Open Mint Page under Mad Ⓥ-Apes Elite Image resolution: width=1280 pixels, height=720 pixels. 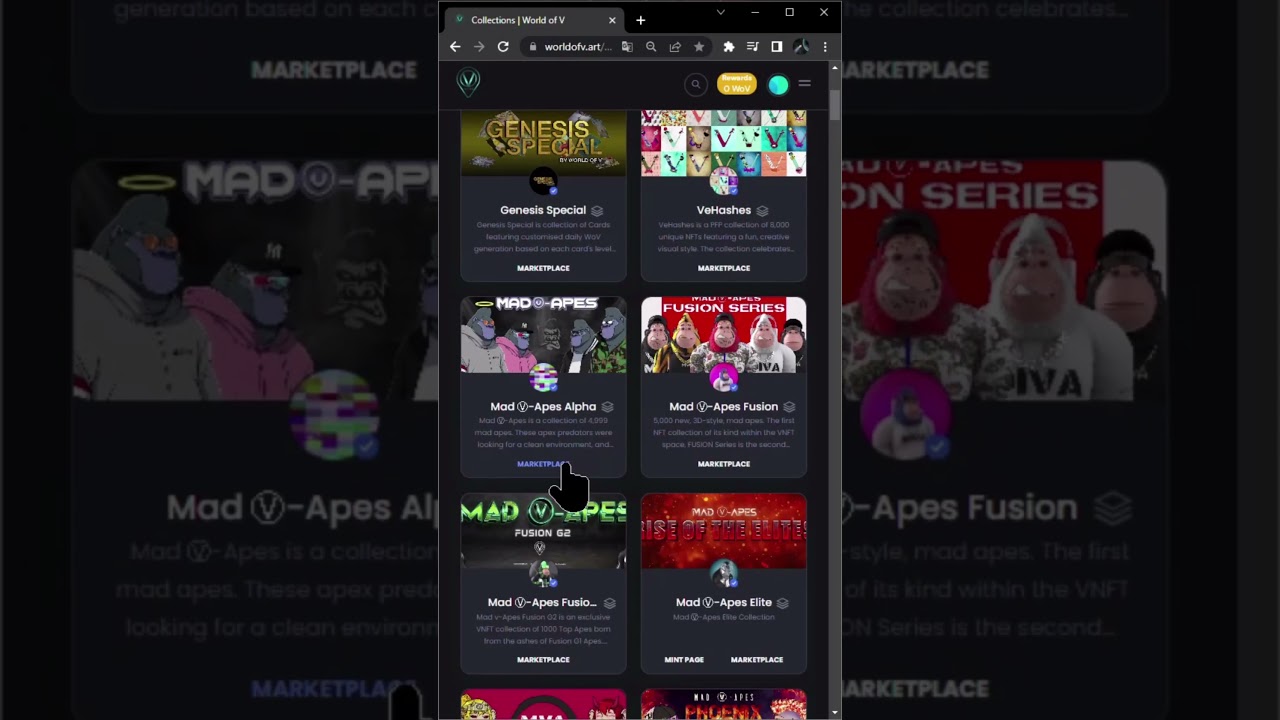point(684,660)
